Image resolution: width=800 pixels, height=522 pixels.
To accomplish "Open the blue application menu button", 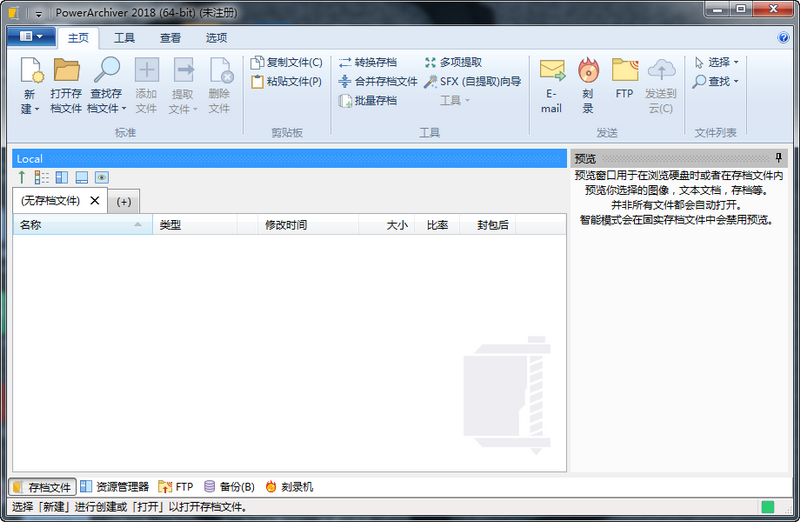I will point(31,37).
